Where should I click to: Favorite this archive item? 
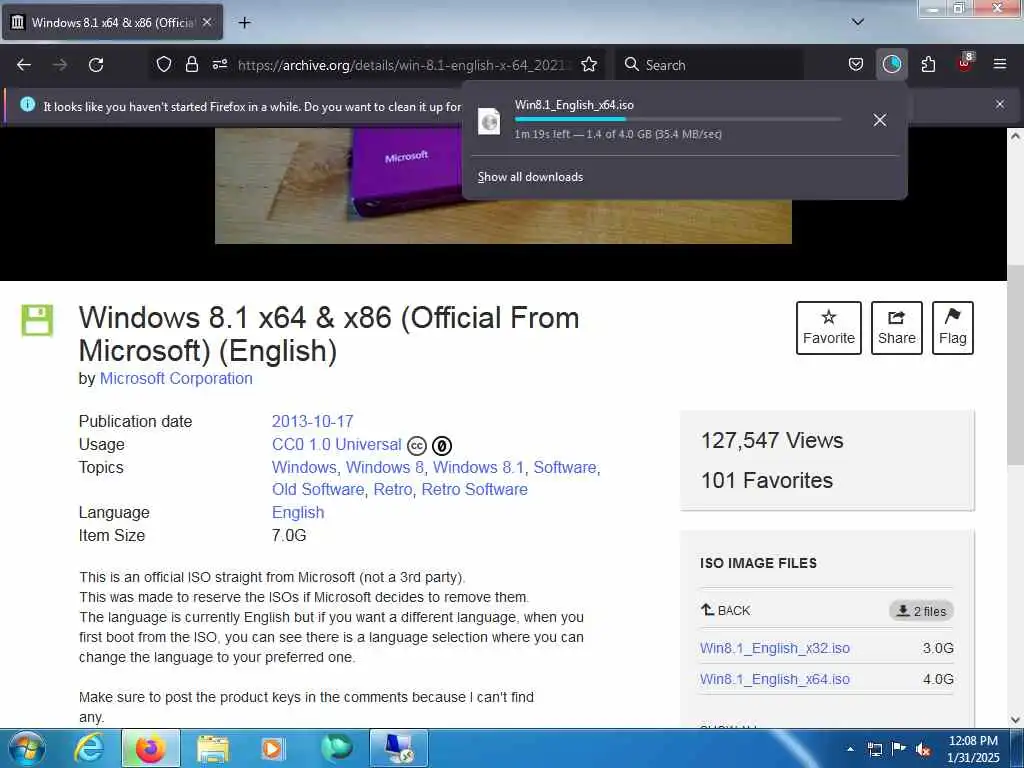[x=829, y=328]
